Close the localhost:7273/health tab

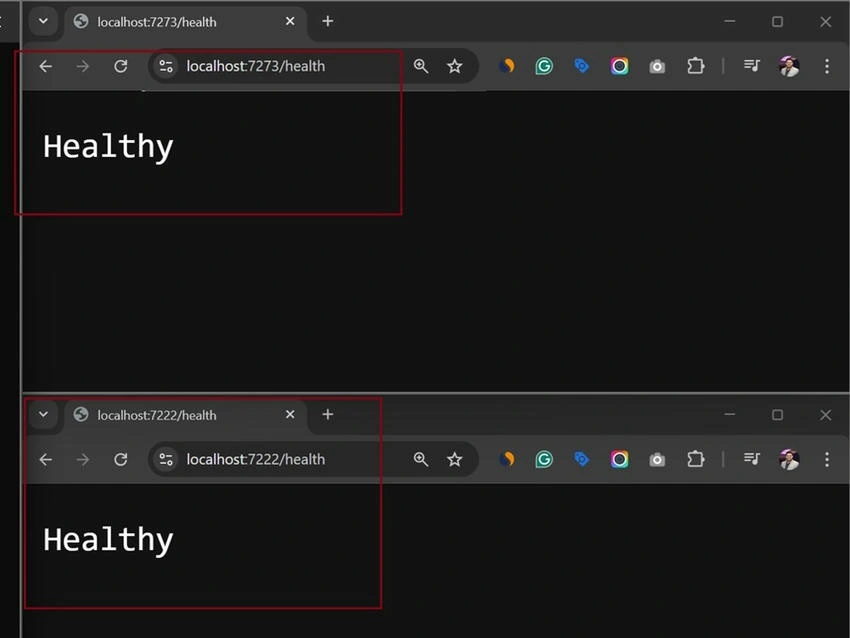[x=290, y=21]
